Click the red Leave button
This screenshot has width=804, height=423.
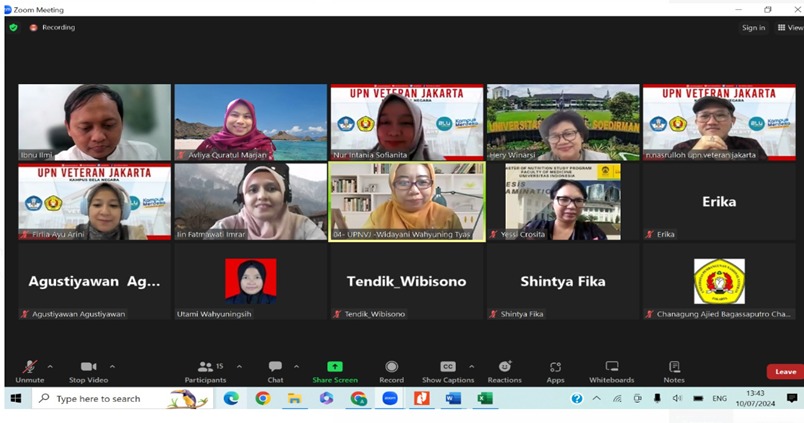click(x=785, y=371)
